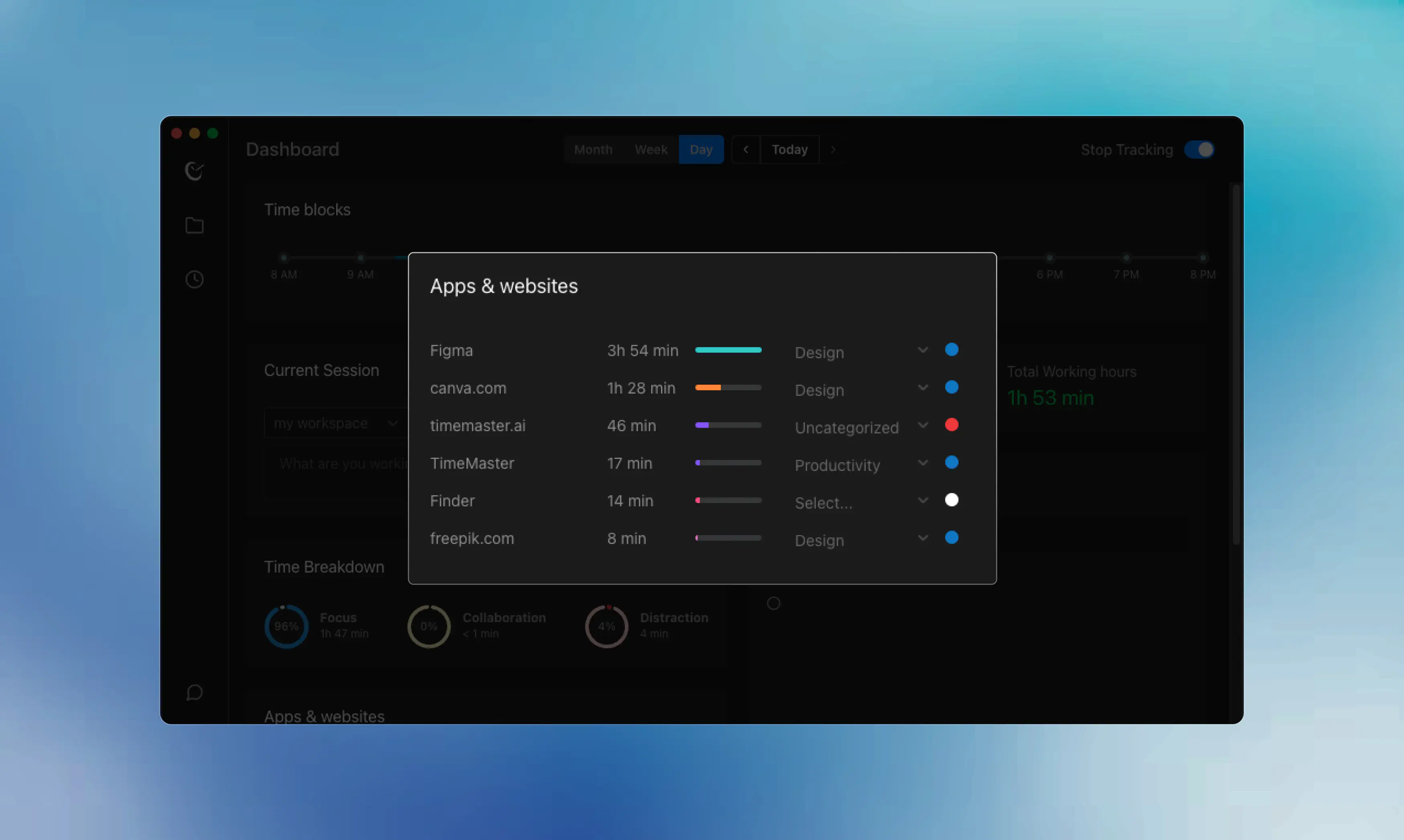The image size is (1404, 840).
Task: Click the 8 AM timeline marker
Action: coord(284,258)
